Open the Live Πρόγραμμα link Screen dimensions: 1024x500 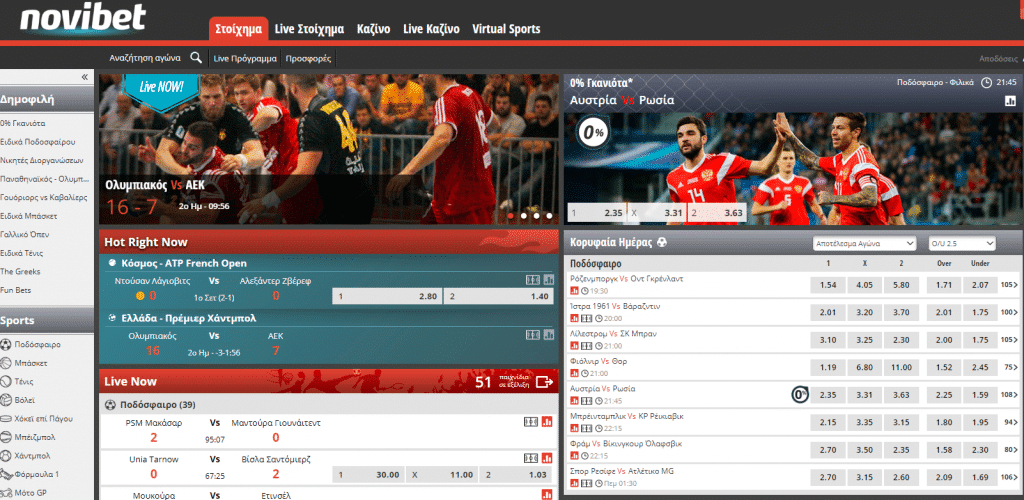[245, 59]
